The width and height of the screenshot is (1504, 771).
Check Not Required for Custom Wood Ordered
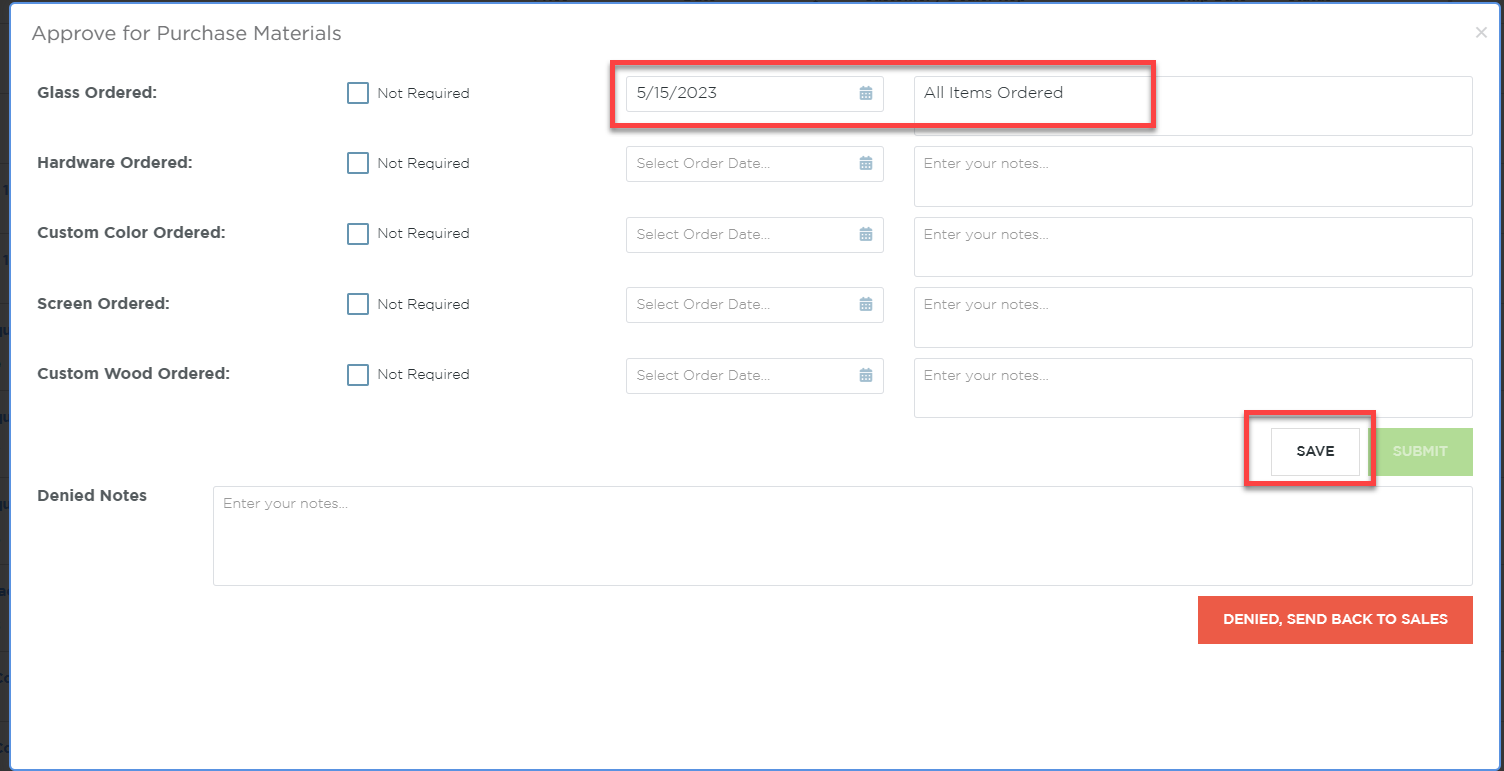[358, 375]
